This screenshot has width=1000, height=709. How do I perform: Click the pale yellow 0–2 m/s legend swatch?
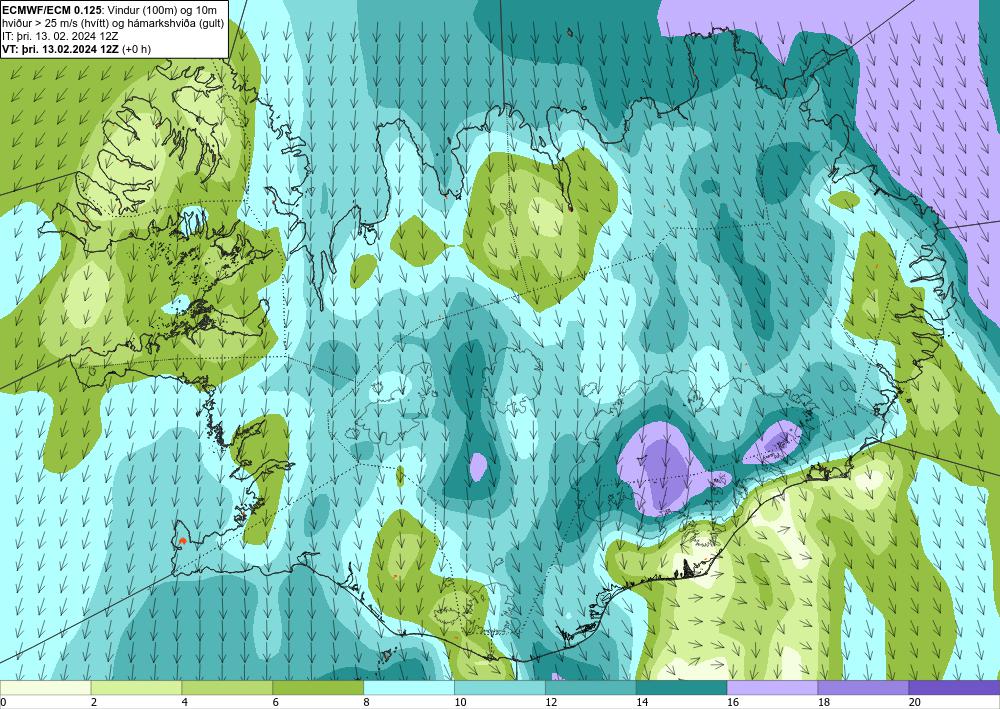[45, 687]
